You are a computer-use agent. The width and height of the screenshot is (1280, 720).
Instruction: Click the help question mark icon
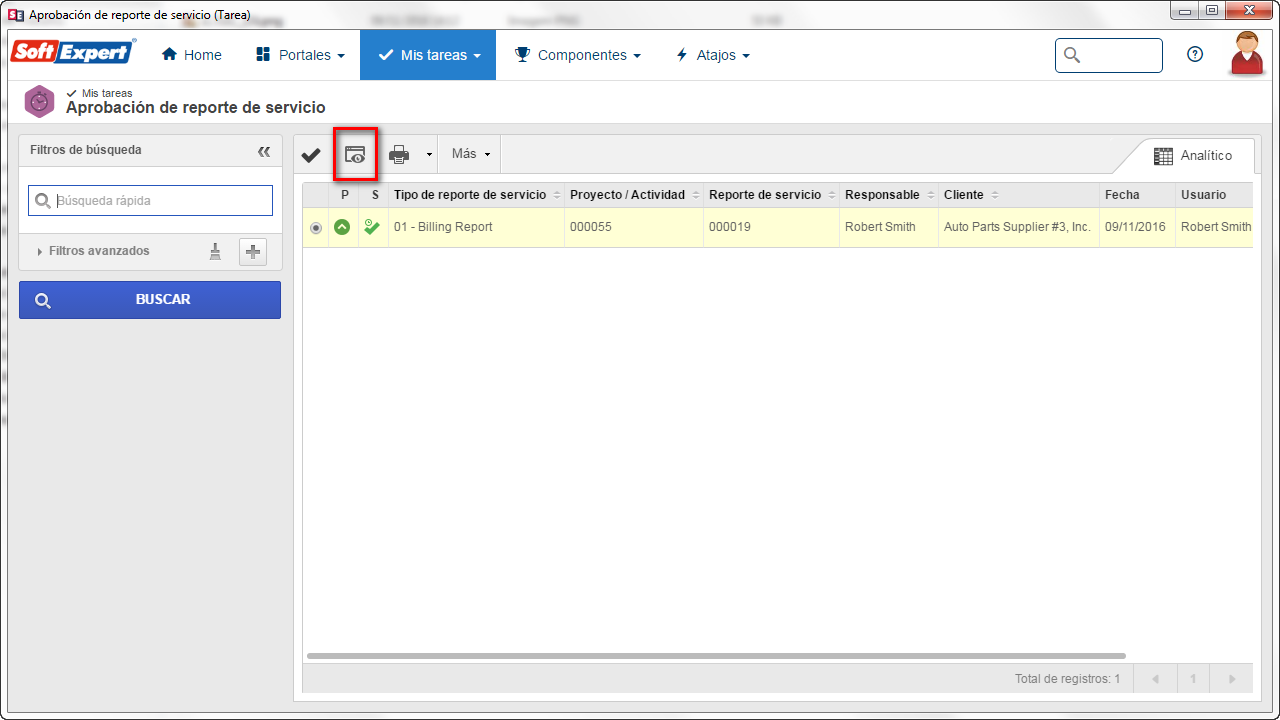[1195, 55]
